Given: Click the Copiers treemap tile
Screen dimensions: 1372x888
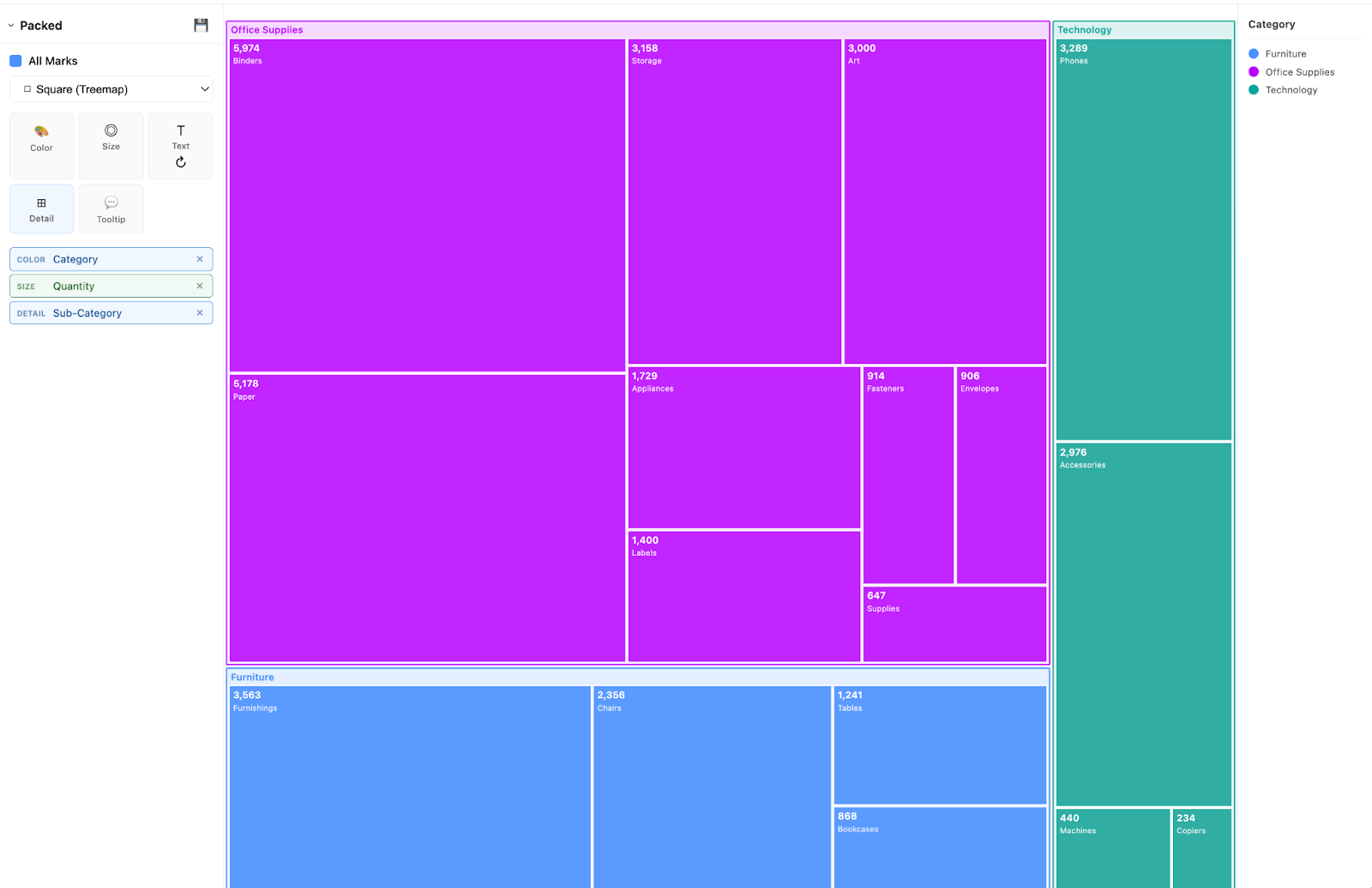Looking at the screenshot, I should coord(1202,849).
